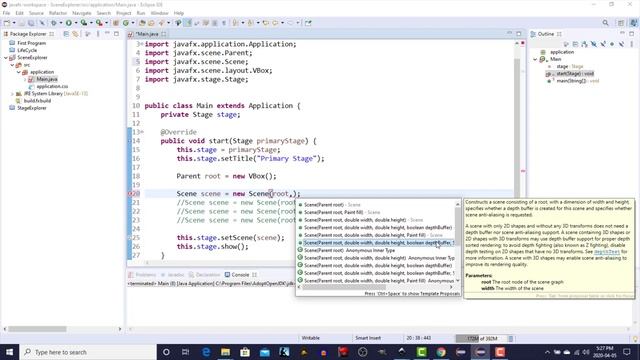
Task: Toggle Hide Fields in Outline toolbar
Action: pos(593,44)
